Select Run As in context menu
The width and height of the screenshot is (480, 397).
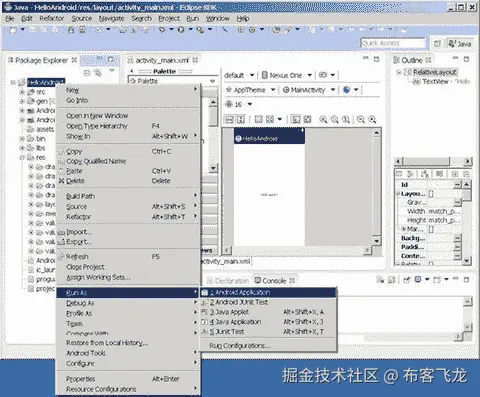pos(128,293)
